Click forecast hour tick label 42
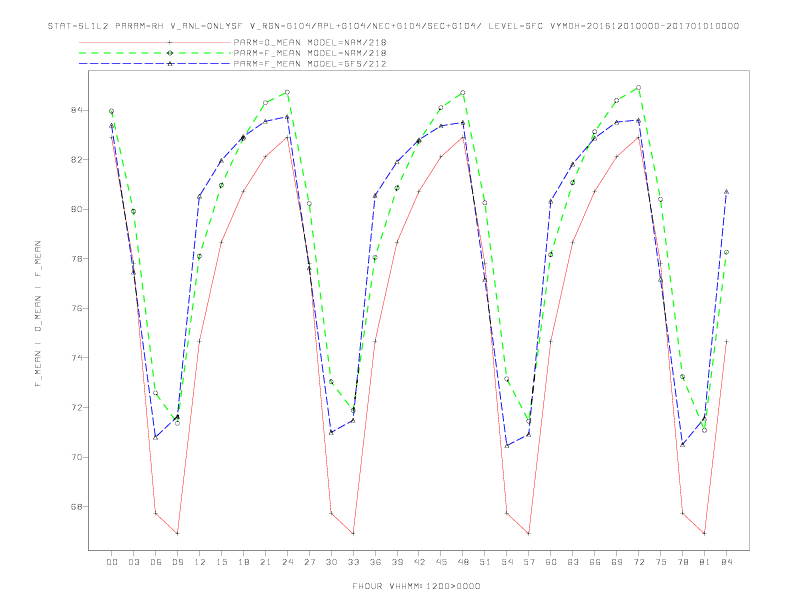This screenshot has height=612, width=792. click(419, 562)
